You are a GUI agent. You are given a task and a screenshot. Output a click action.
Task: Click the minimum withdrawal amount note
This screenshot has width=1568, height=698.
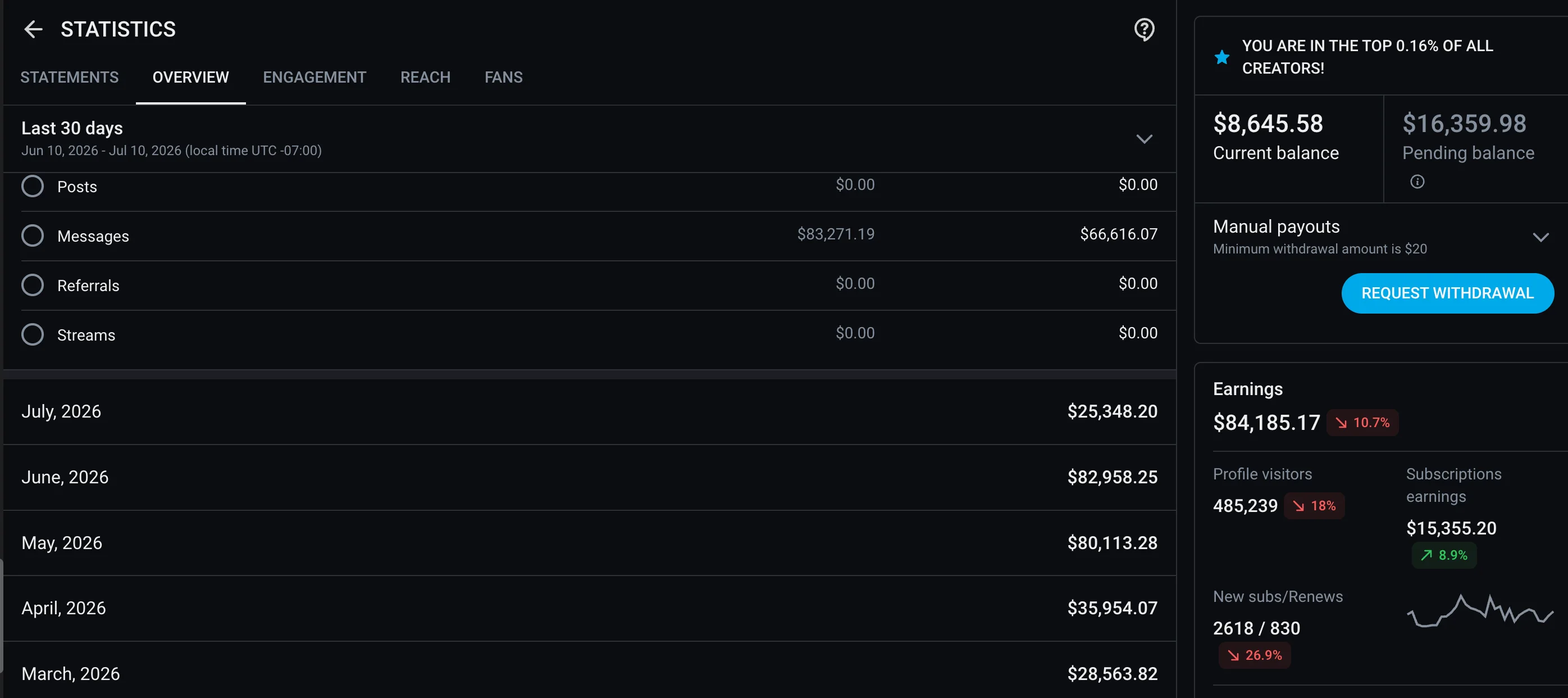[x=1320, y=249]
